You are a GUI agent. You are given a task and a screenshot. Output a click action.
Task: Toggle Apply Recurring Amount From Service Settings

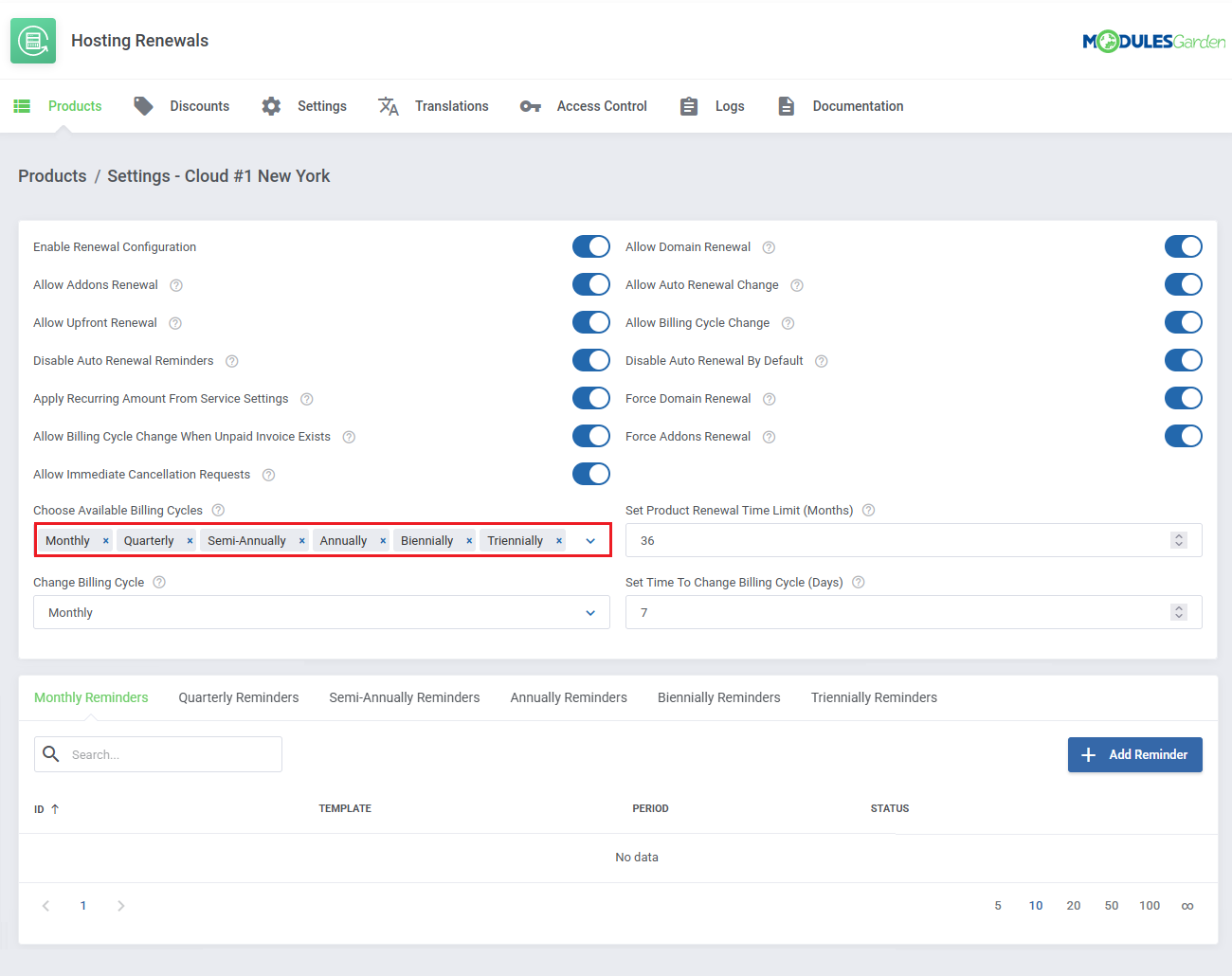click(591, 398)
